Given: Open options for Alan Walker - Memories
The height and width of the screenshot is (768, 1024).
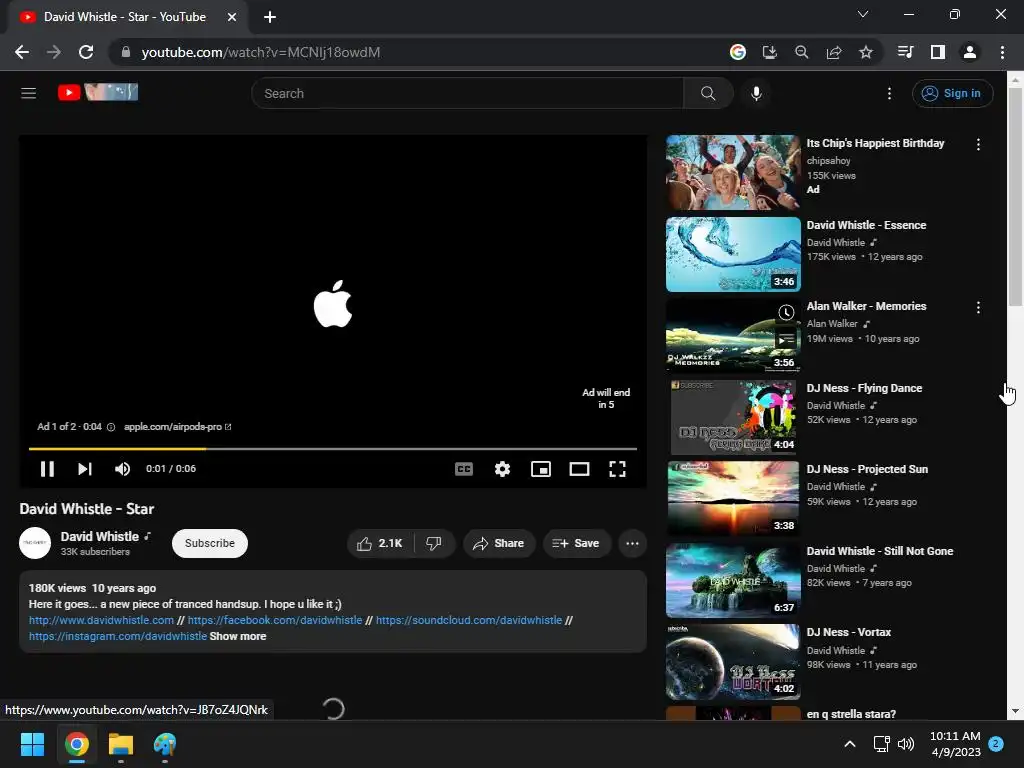Looking at the screenshot, I should coord(978,308).
